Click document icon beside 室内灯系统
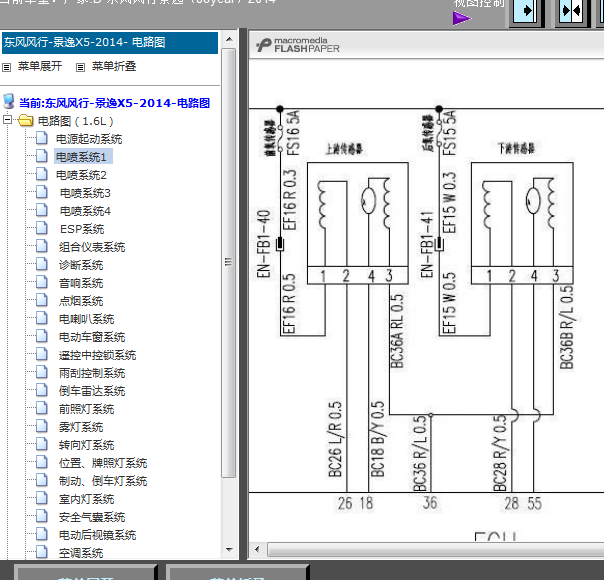This screenshot has height=580, width=604. pos(42,498)
